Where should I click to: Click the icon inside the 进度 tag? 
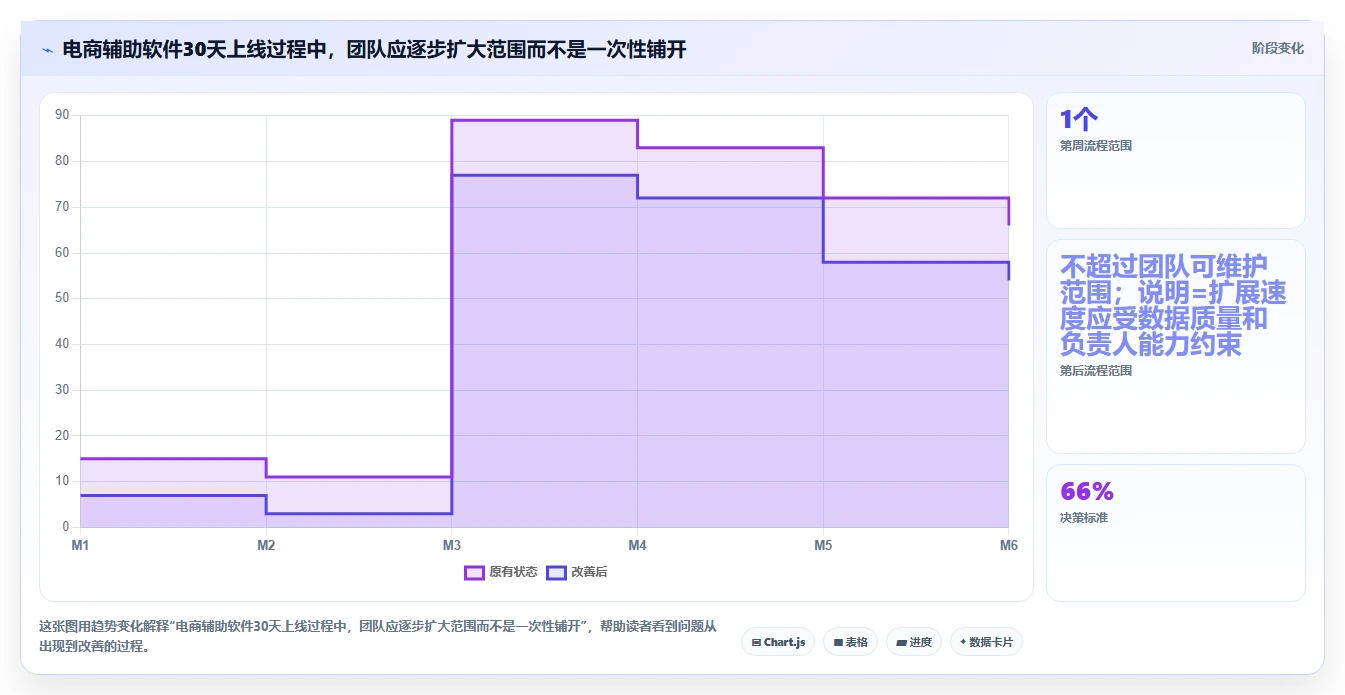901,642
